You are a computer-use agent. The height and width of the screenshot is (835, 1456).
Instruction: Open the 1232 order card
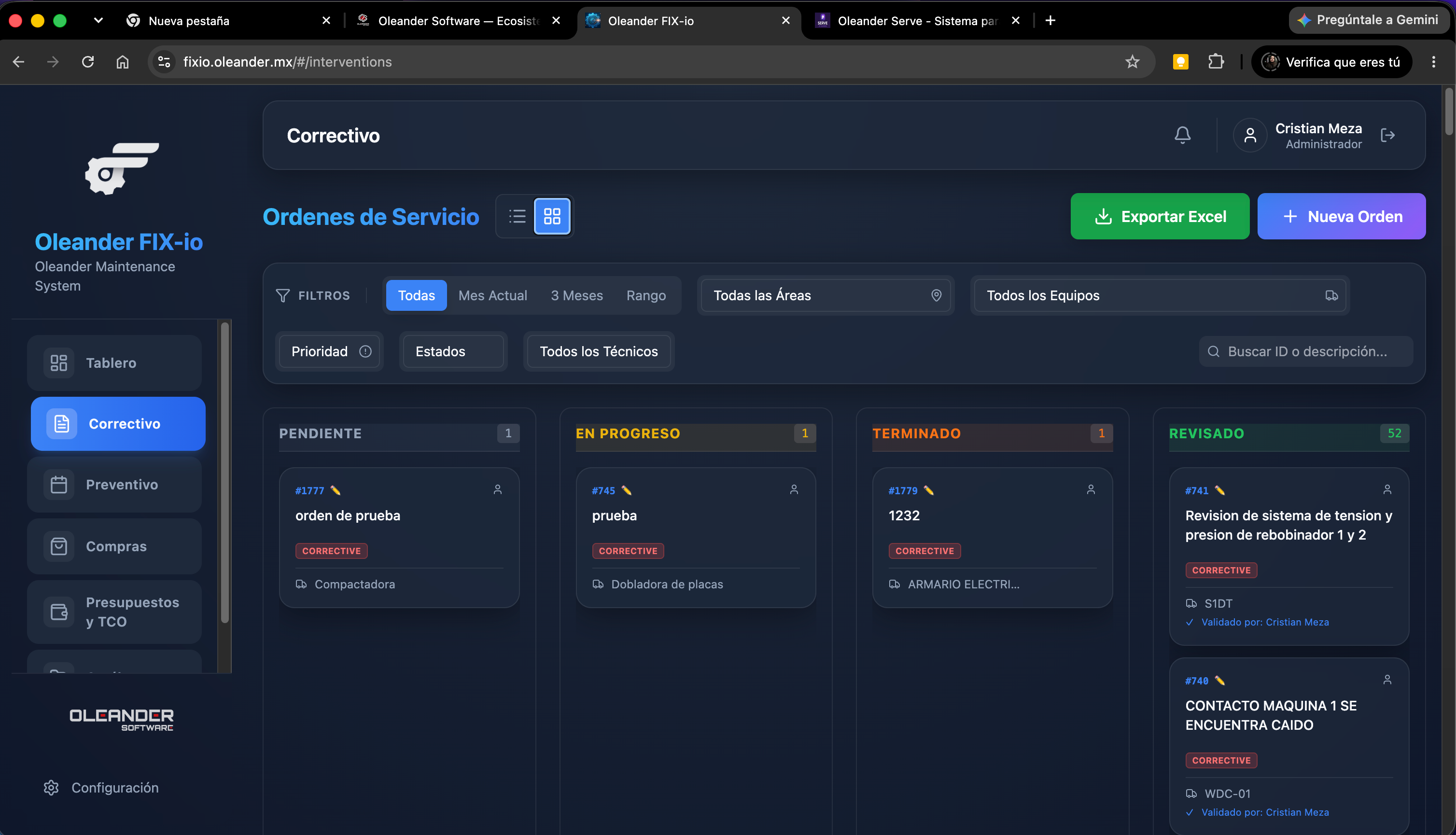992,537
